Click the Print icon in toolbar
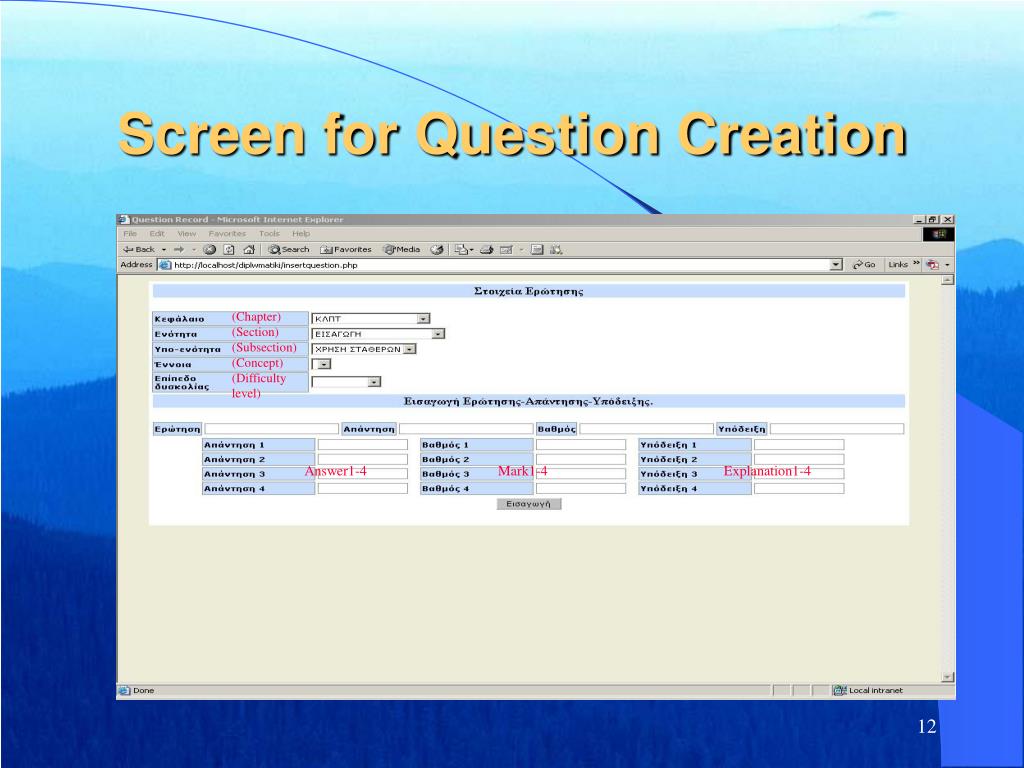 pyautogui.click(x=487, y=249)
